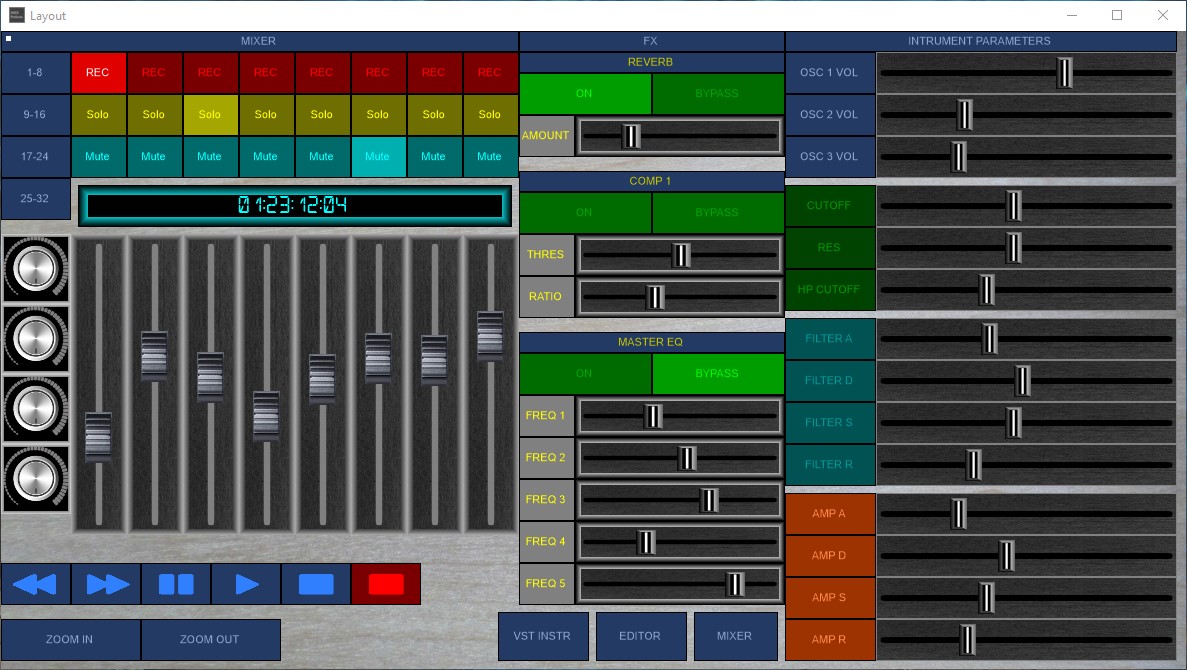Turn MASTER EQ ON
This screenshot has width=1187, height=670.
coord(584,373)
